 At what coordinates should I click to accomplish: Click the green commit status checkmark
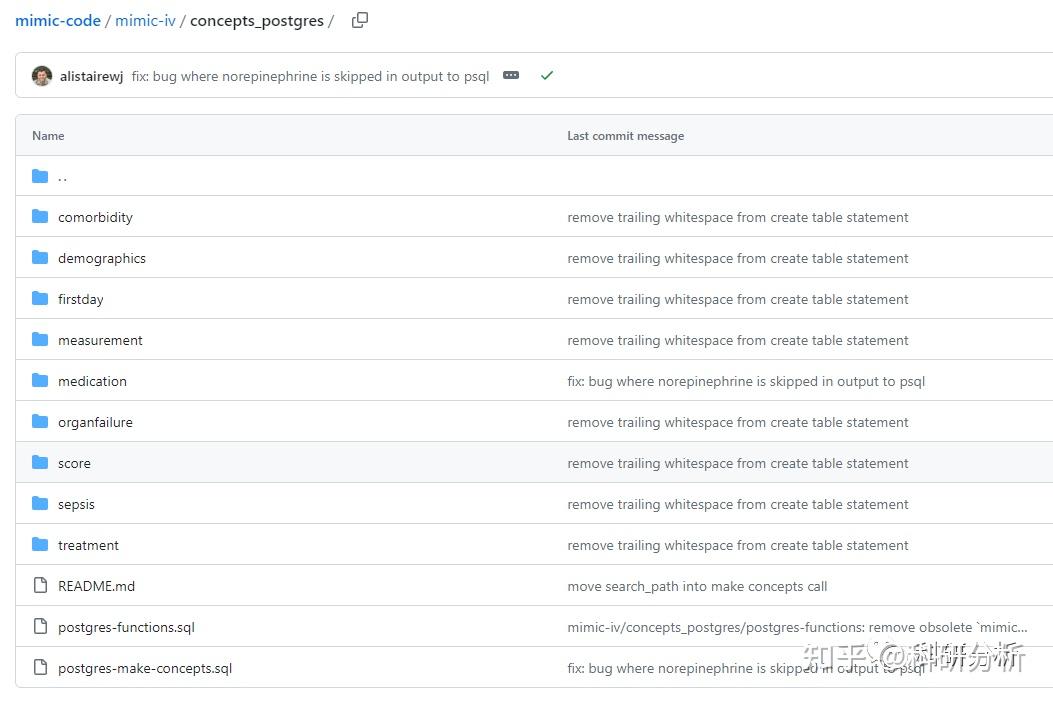click(x=546, y=76)
